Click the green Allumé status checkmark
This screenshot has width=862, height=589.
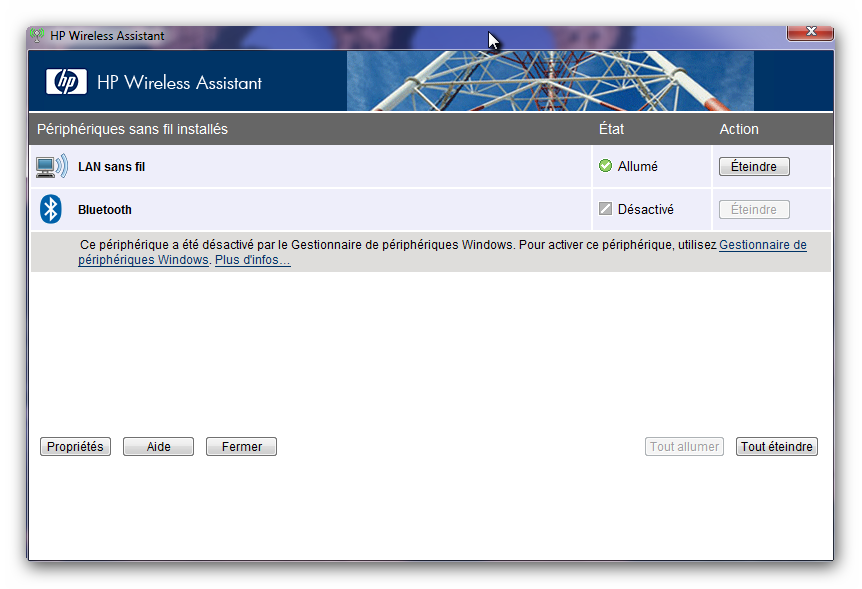click(x=605, y=167)
